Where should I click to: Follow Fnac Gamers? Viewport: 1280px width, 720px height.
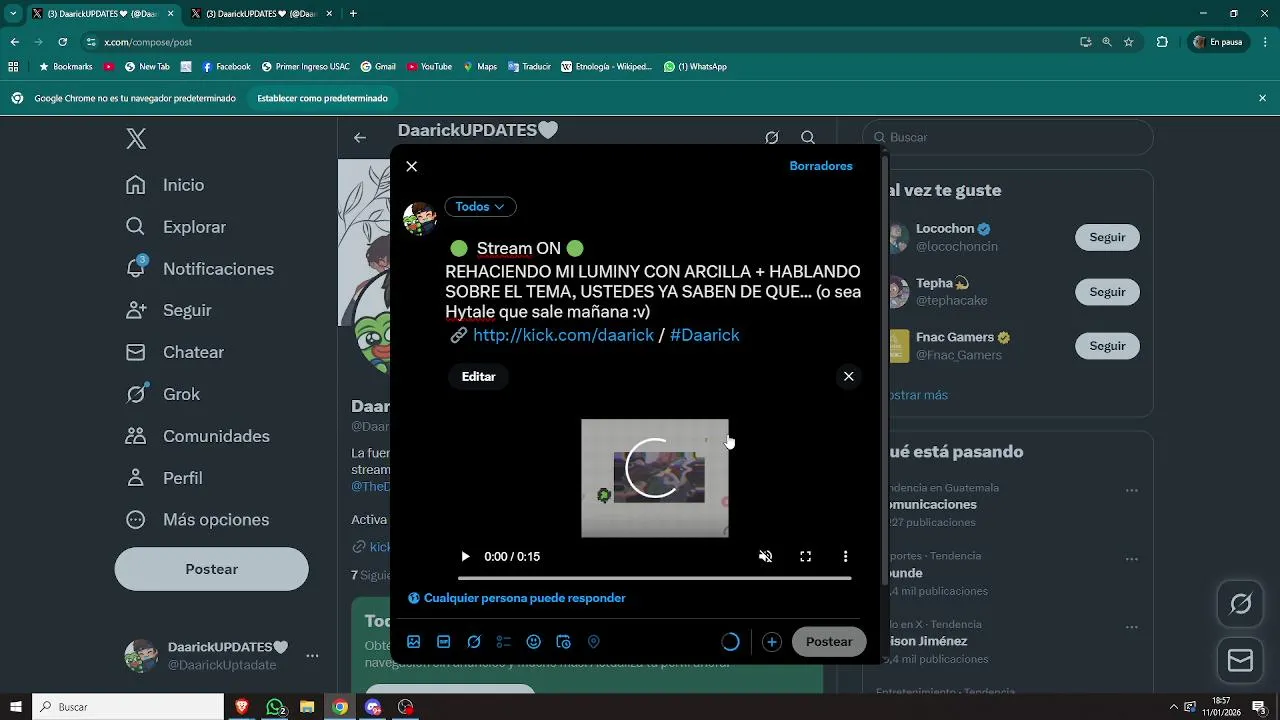[1107, 346]
